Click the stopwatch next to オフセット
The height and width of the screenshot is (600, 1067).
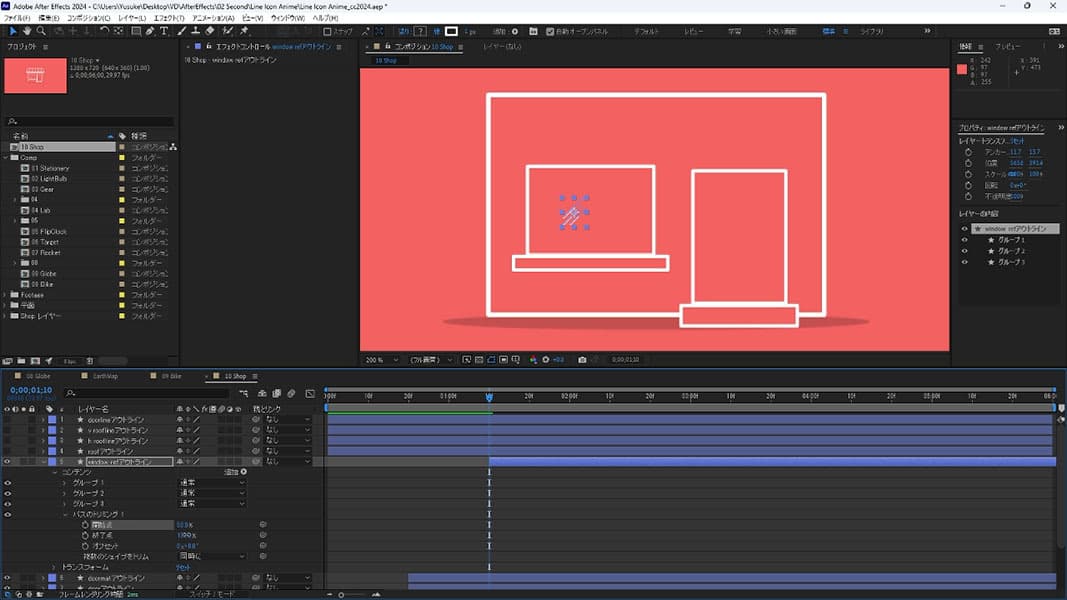click(84, 546)
